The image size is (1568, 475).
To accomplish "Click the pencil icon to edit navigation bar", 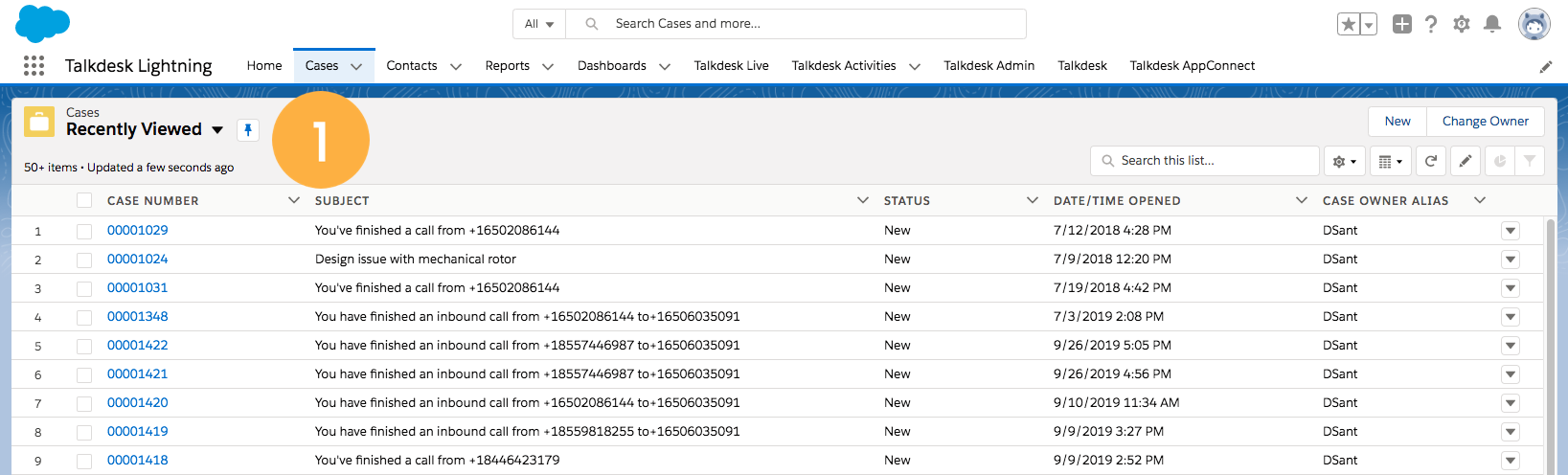I will (x=1546, y=66).
